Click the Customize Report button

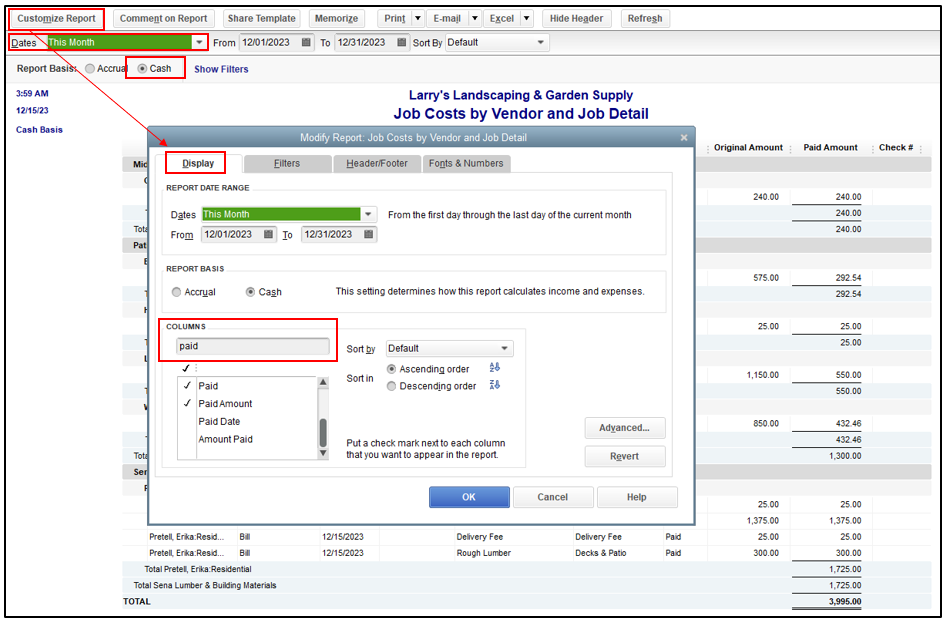(56, 19)
